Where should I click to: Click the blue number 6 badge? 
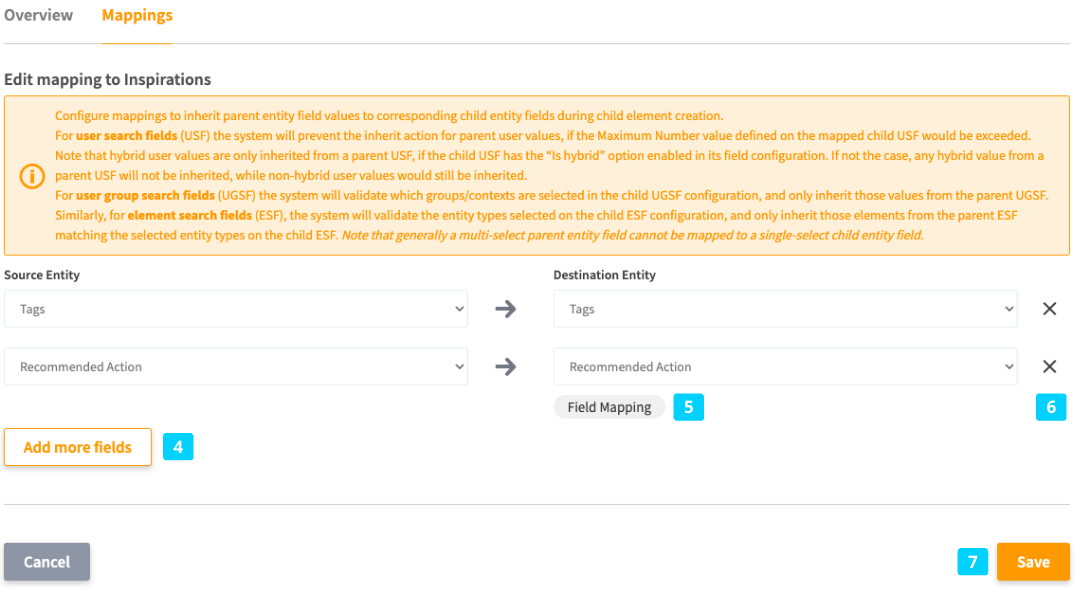1050,407
